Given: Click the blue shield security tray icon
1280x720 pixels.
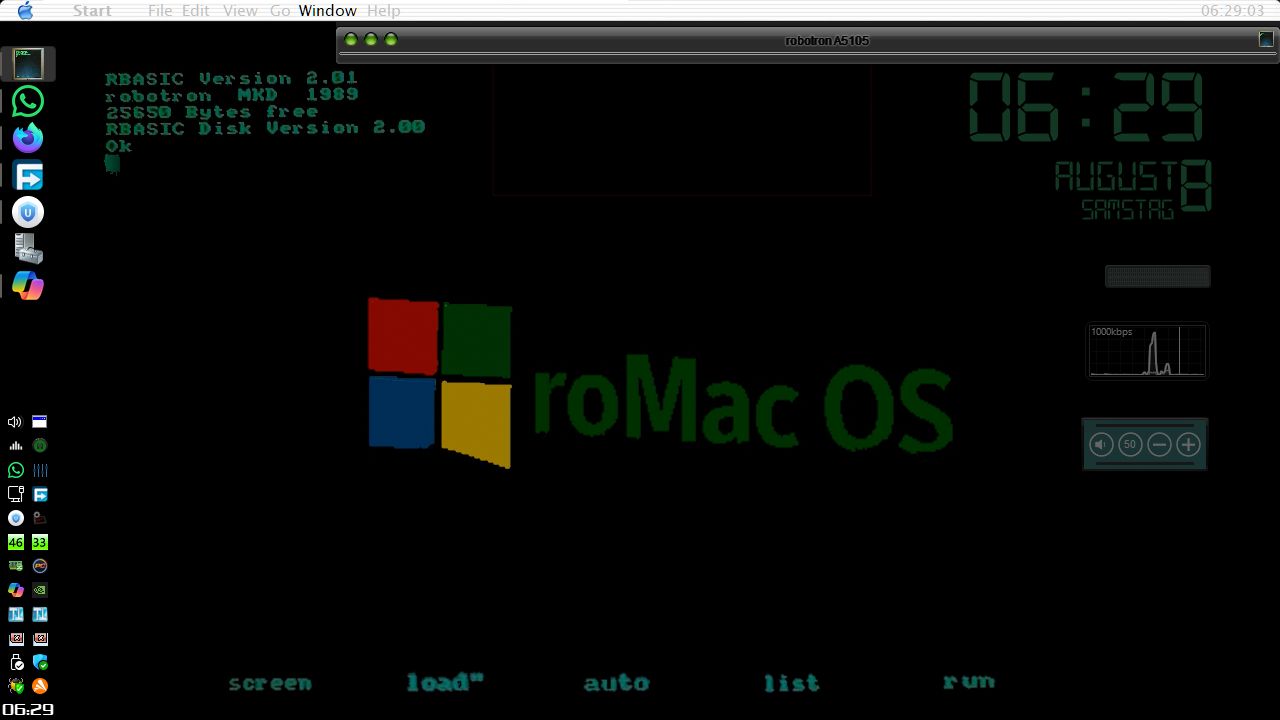Looking at the screenshot, I should pos(40,662).
